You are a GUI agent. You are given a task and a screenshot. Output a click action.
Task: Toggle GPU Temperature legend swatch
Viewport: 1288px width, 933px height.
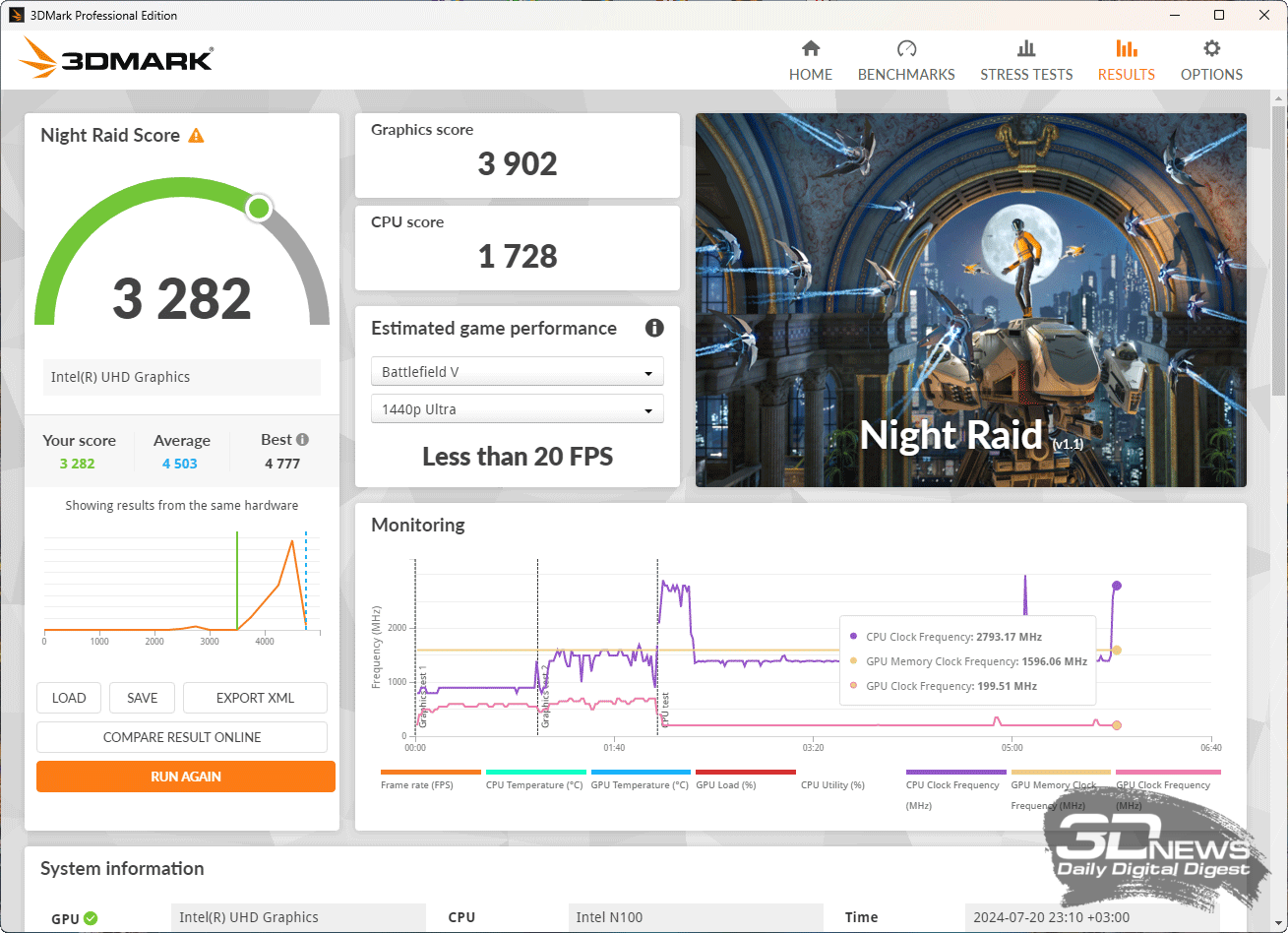click(x=641, y=773)
